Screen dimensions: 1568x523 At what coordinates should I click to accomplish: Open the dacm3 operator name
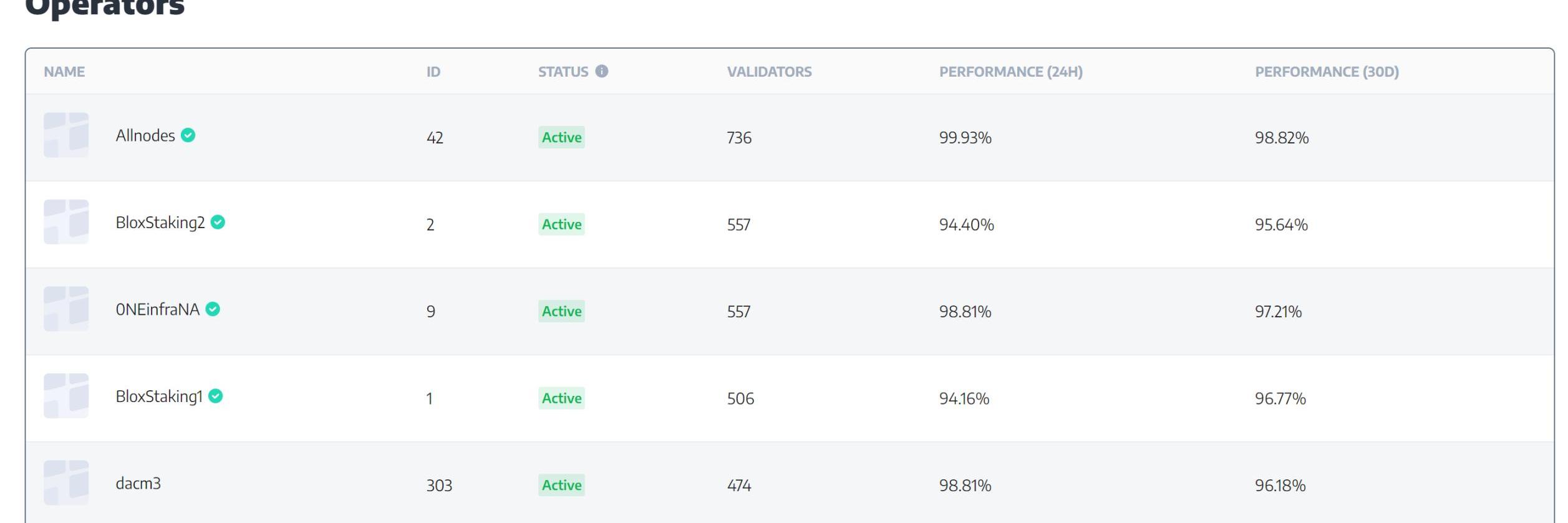(138, 484)
